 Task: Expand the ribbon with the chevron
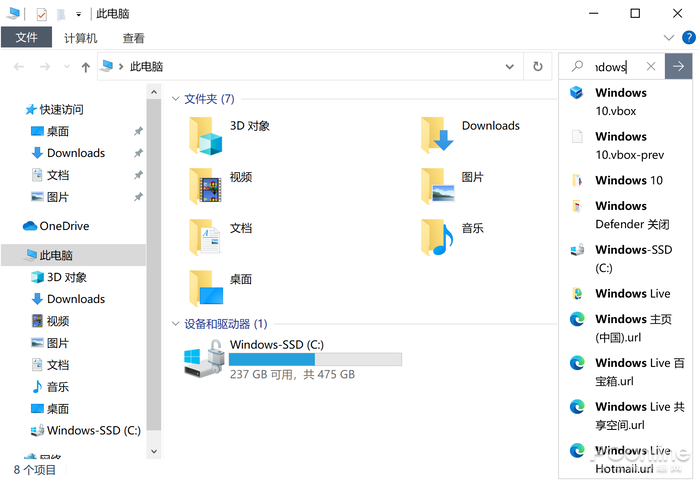[669, 38]
